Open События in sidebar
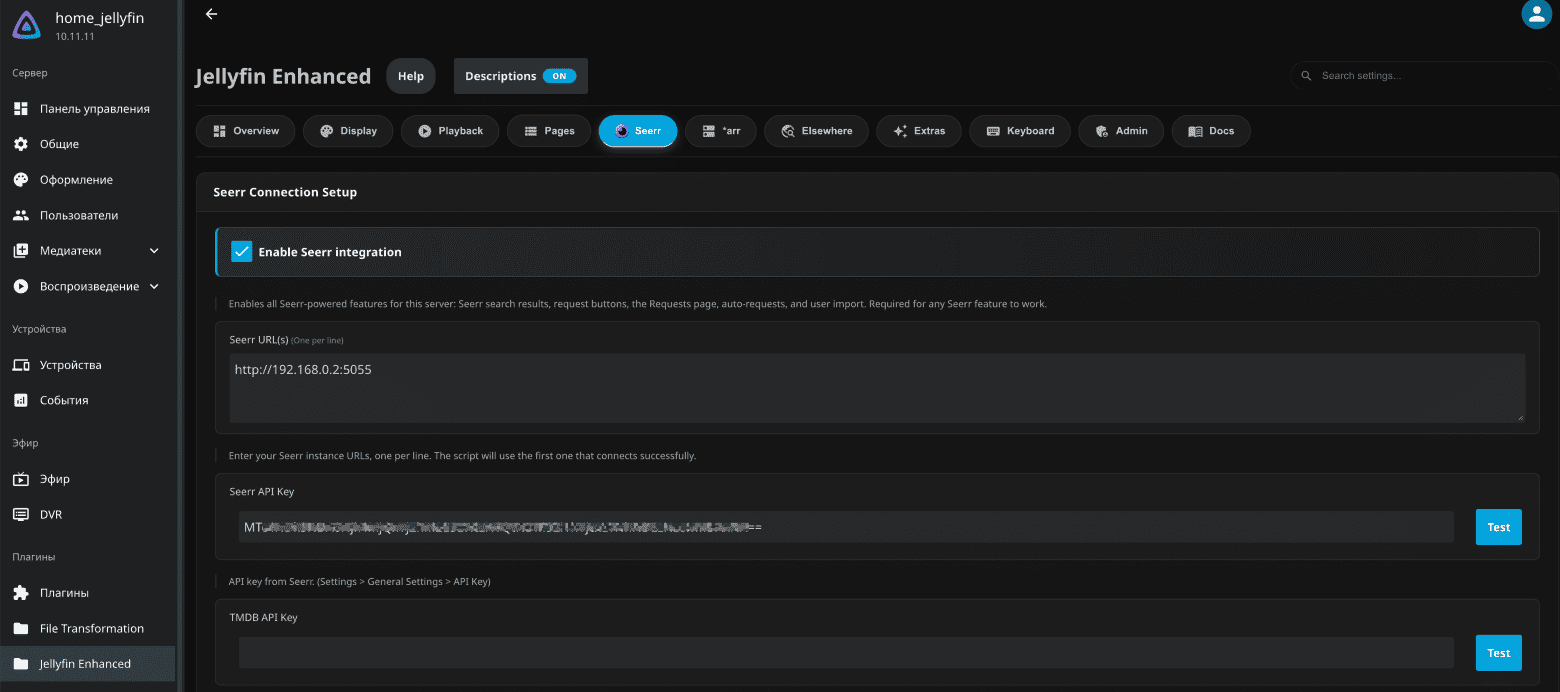 click(x=88, y=400)
